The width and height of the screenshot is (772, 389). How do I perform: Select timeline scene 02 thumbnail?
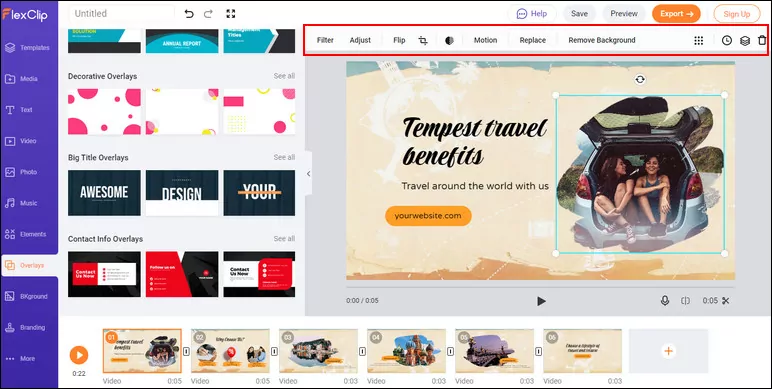pyautogui.click(x=230, y=351)
